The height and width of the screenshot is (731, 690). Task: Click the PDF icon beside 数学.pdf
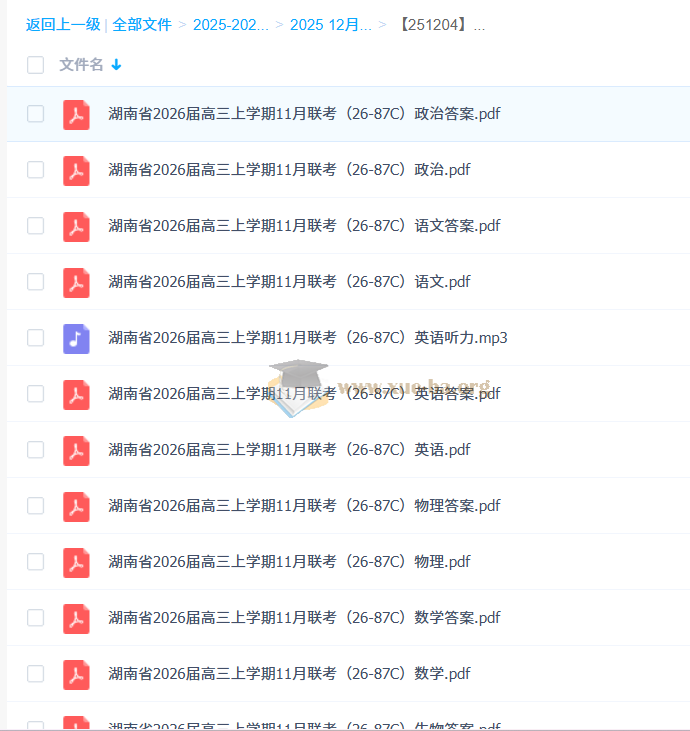(76, 674)
